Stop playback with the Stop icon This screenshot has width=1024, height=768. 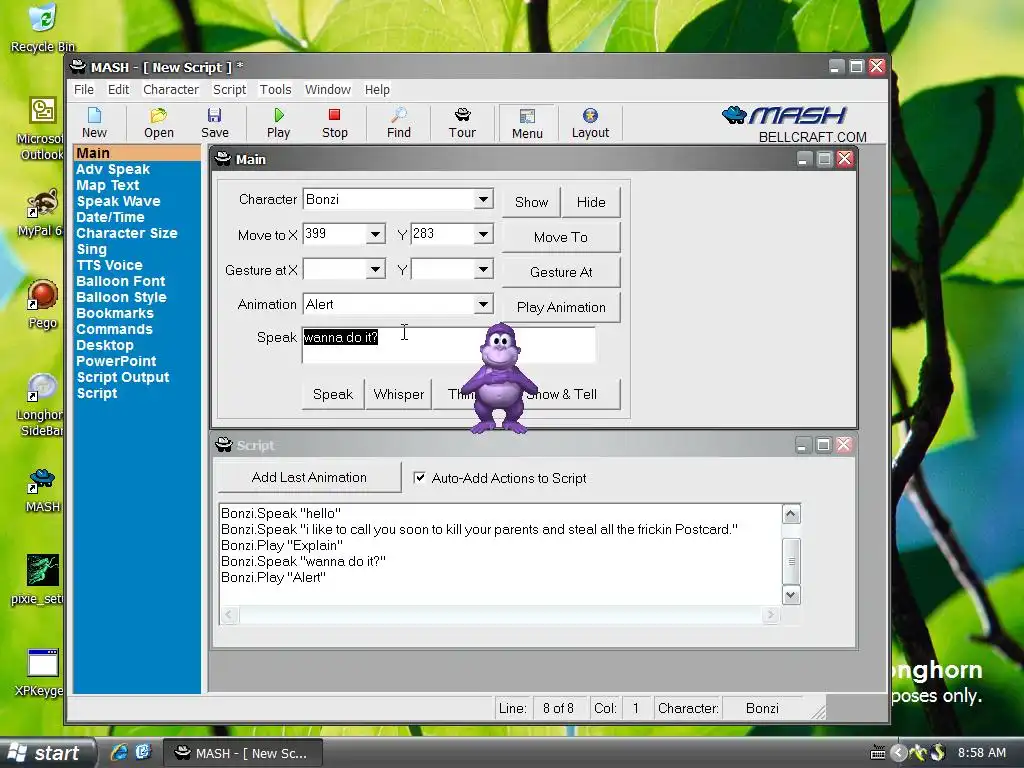click(334, 123)
